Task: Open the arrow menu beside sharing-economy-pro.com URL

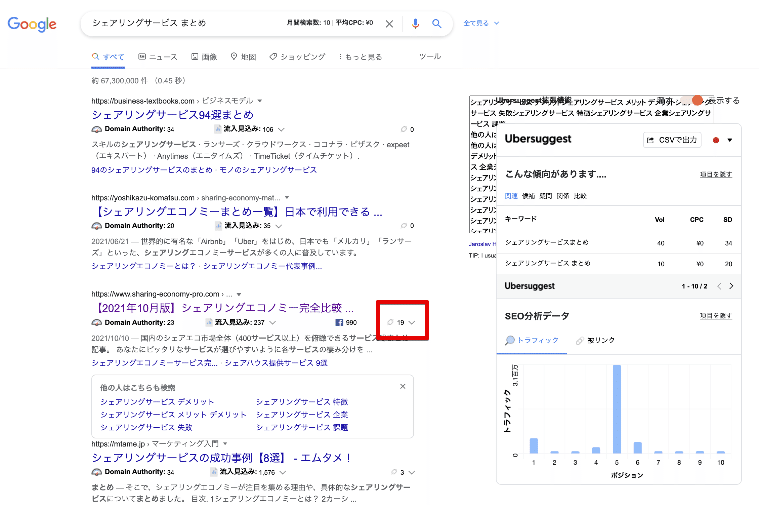Action: pyautogui.click(x=239, y=294)
